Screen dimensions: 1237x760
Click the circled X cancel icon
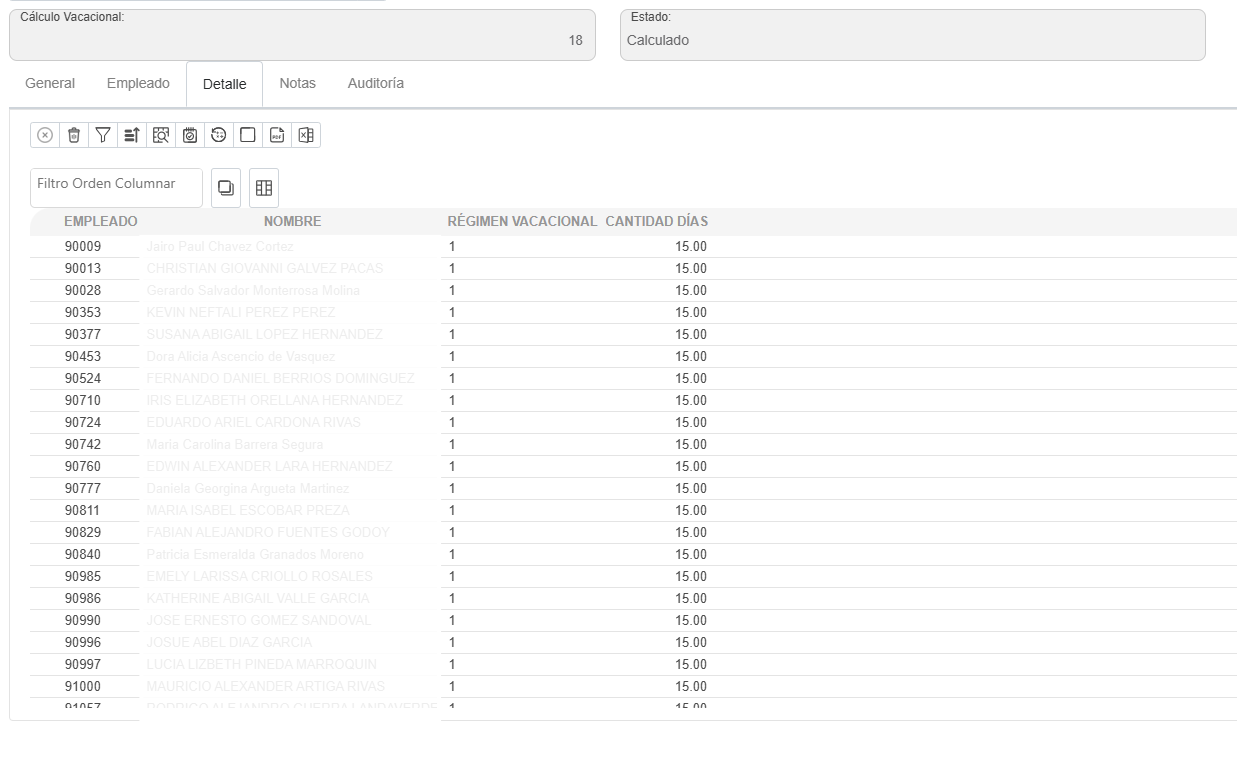click(x=44, y=135)
